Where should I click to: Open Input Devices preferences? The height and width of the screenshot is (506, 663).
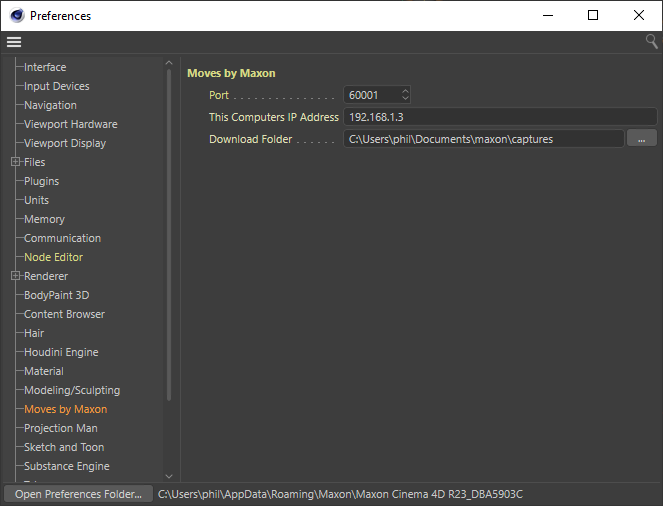point(56,86)
